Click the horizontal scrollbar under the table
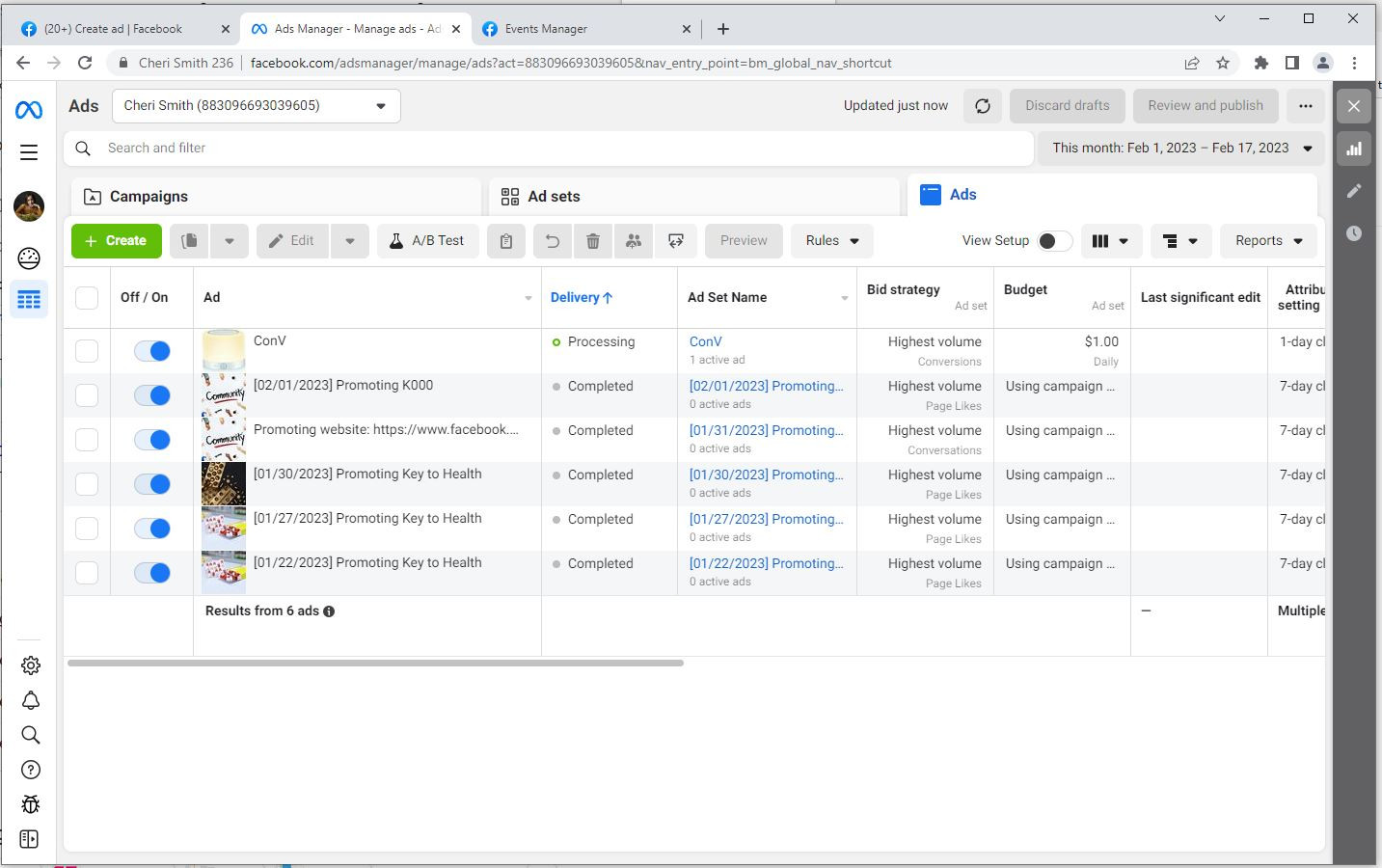This screenshot has width=1382, height=868. pyautogui.click(x=375, y=664)
